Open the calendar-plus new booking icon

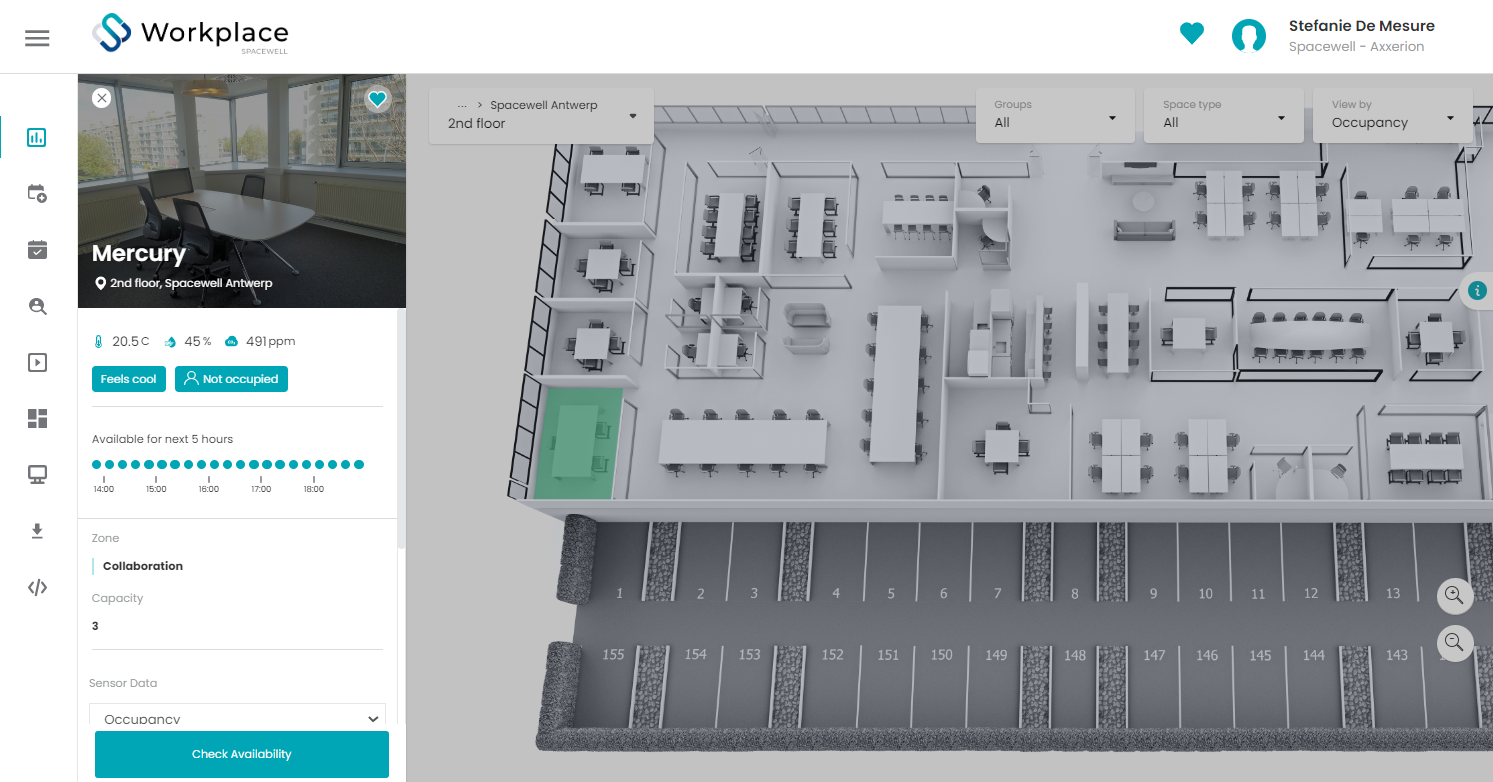[37, 194]
